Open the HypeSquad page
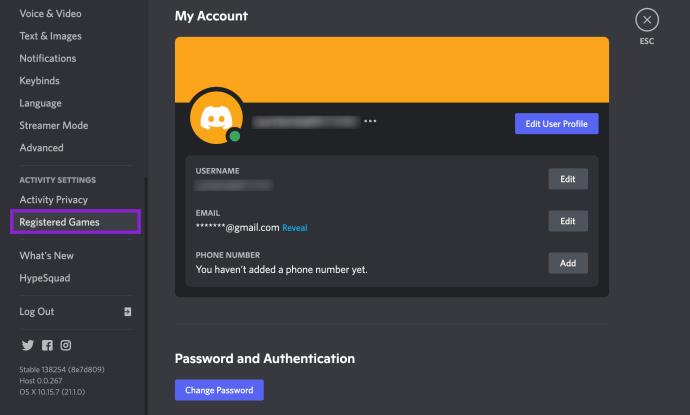Viewport: 690px width, 415px height. [45, 278]
